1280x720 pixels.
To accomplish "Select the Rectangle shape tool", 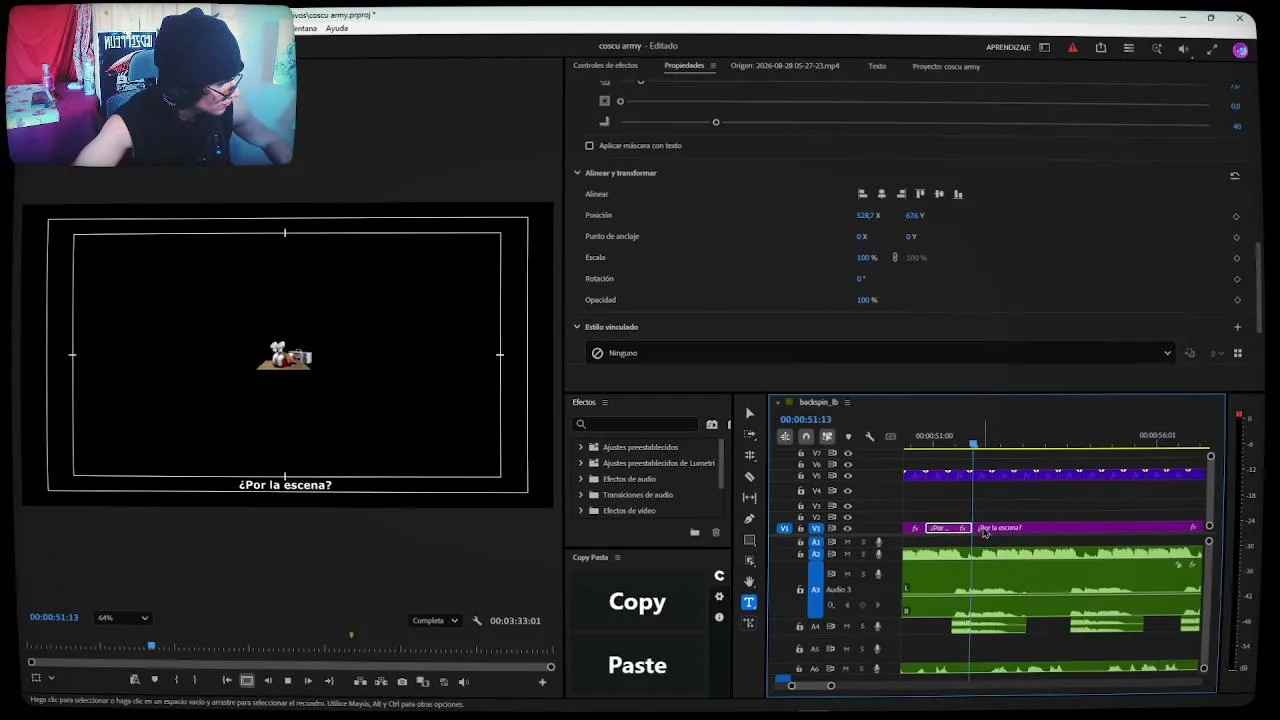I will click(749, 540).
